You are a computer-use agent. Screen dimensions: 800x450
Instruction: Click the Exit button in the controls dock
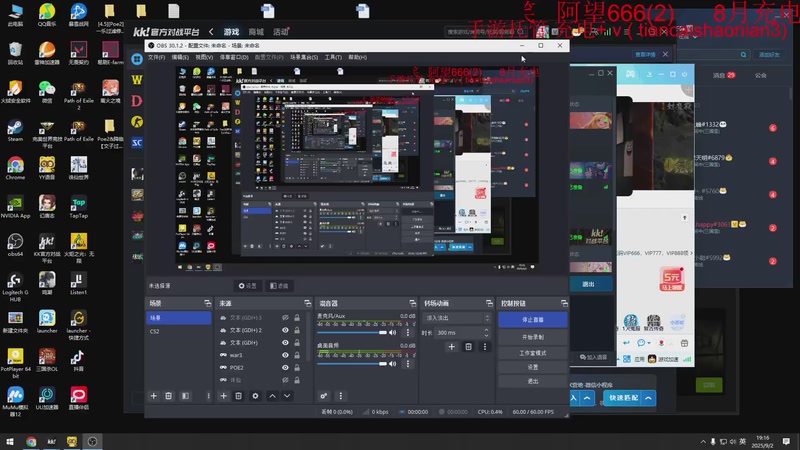(x=533, y=381)
